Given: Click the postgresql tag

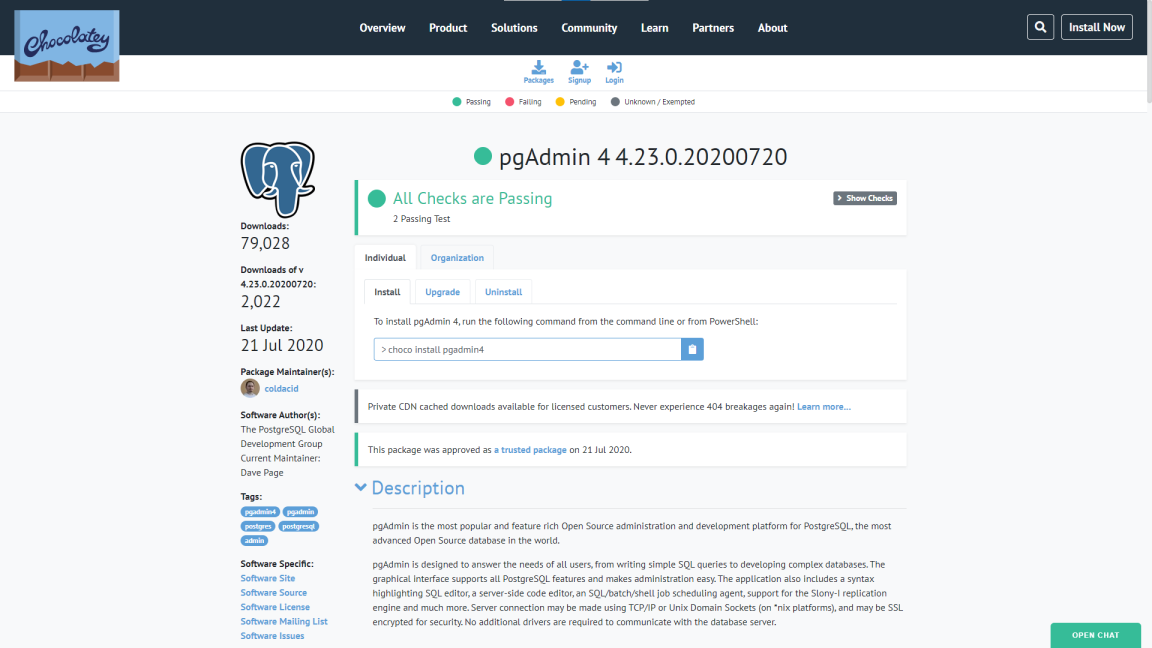Looking at the screenshot, I should pyautogui.click(x=299, y=526).
